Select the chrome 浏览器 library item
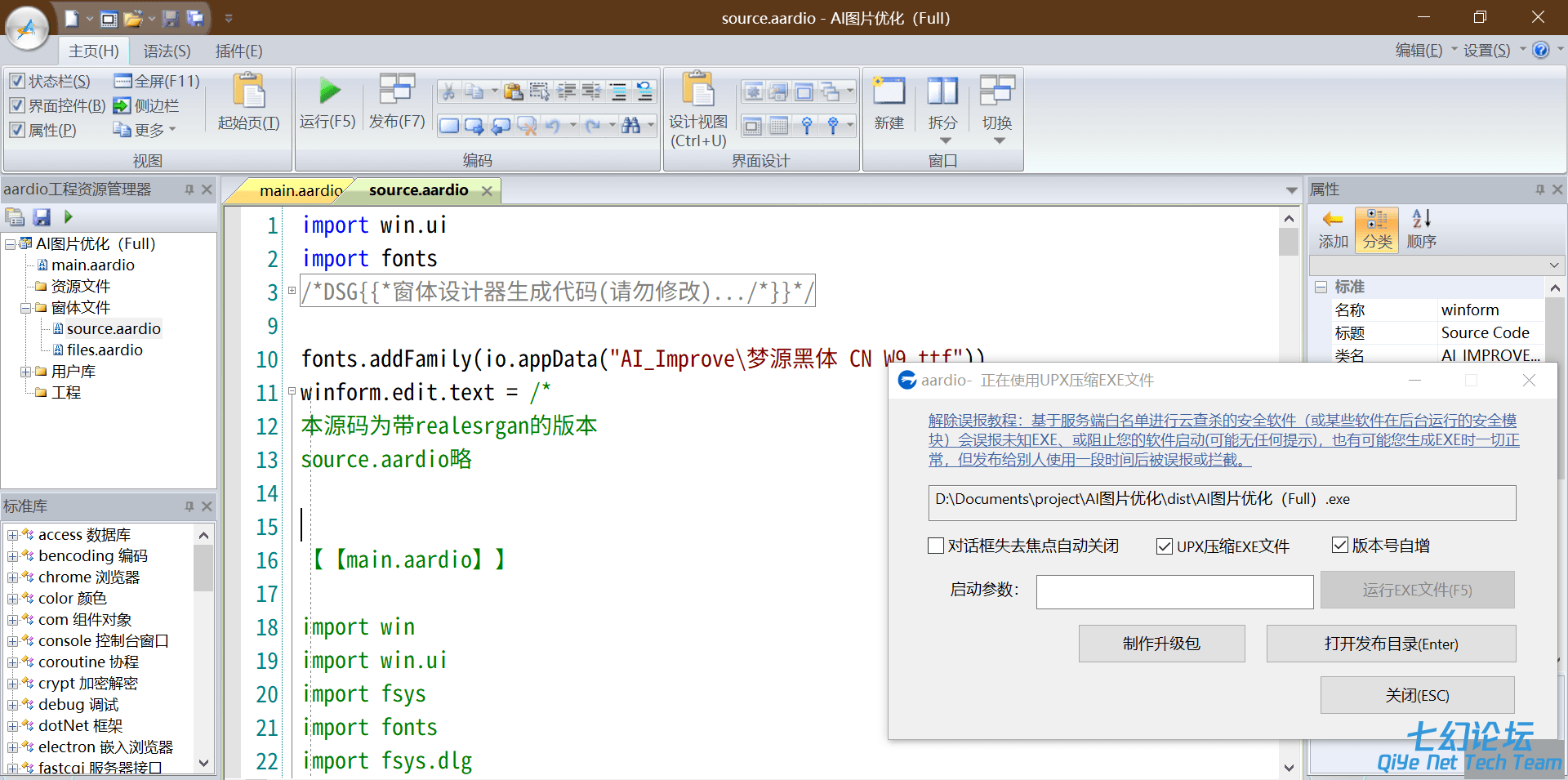 [89, 577]
